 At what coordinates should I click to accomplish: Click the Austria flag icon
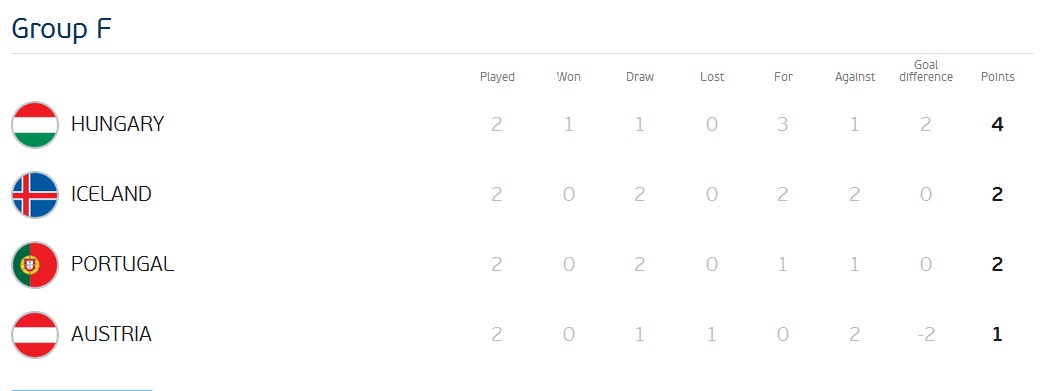[x=35, y=335]
